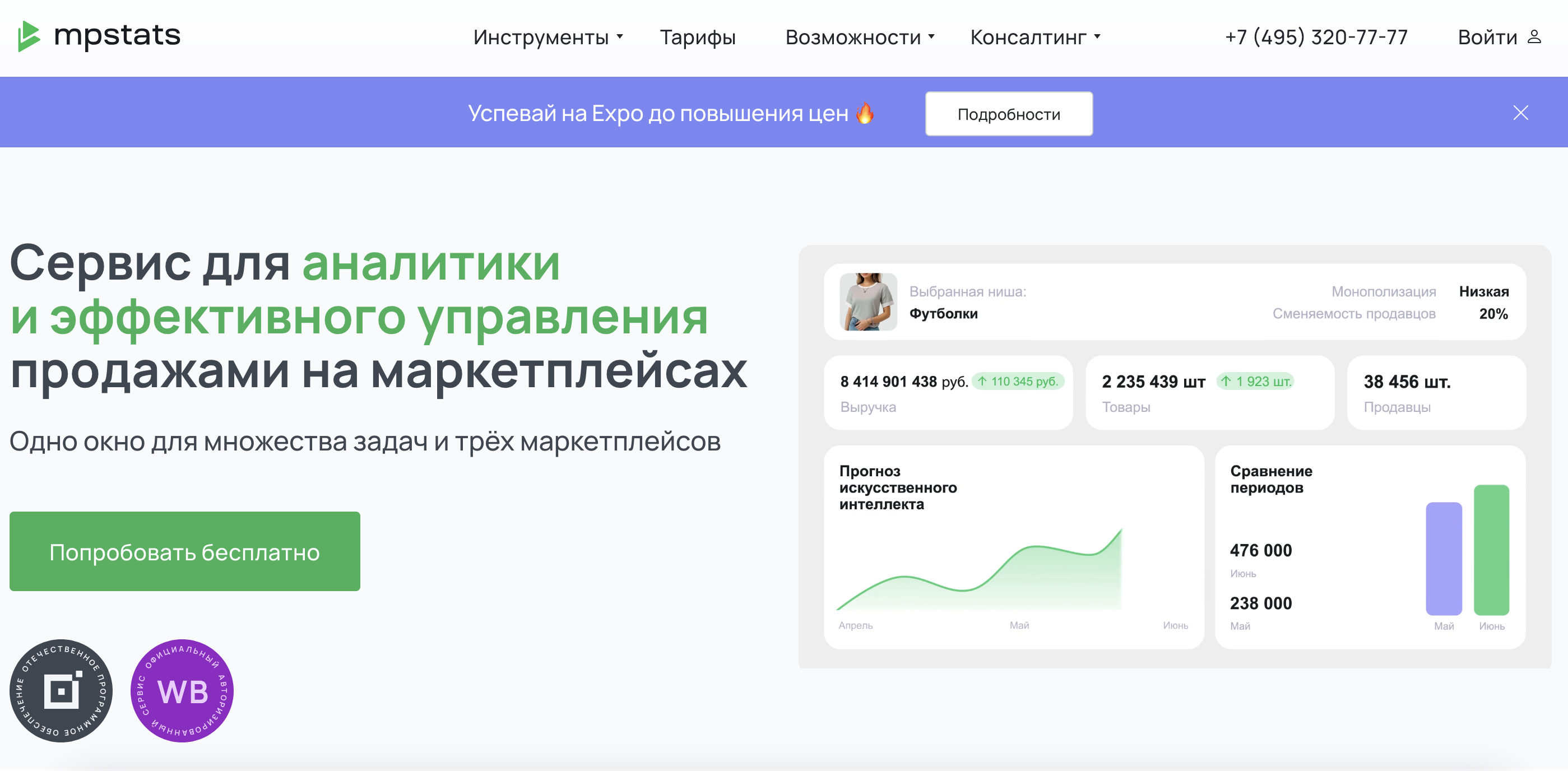The width and height of the screenshot is (1568, 771).
Task: Click the Прогноз искусственного интеллекта heading
Action: 898,487
